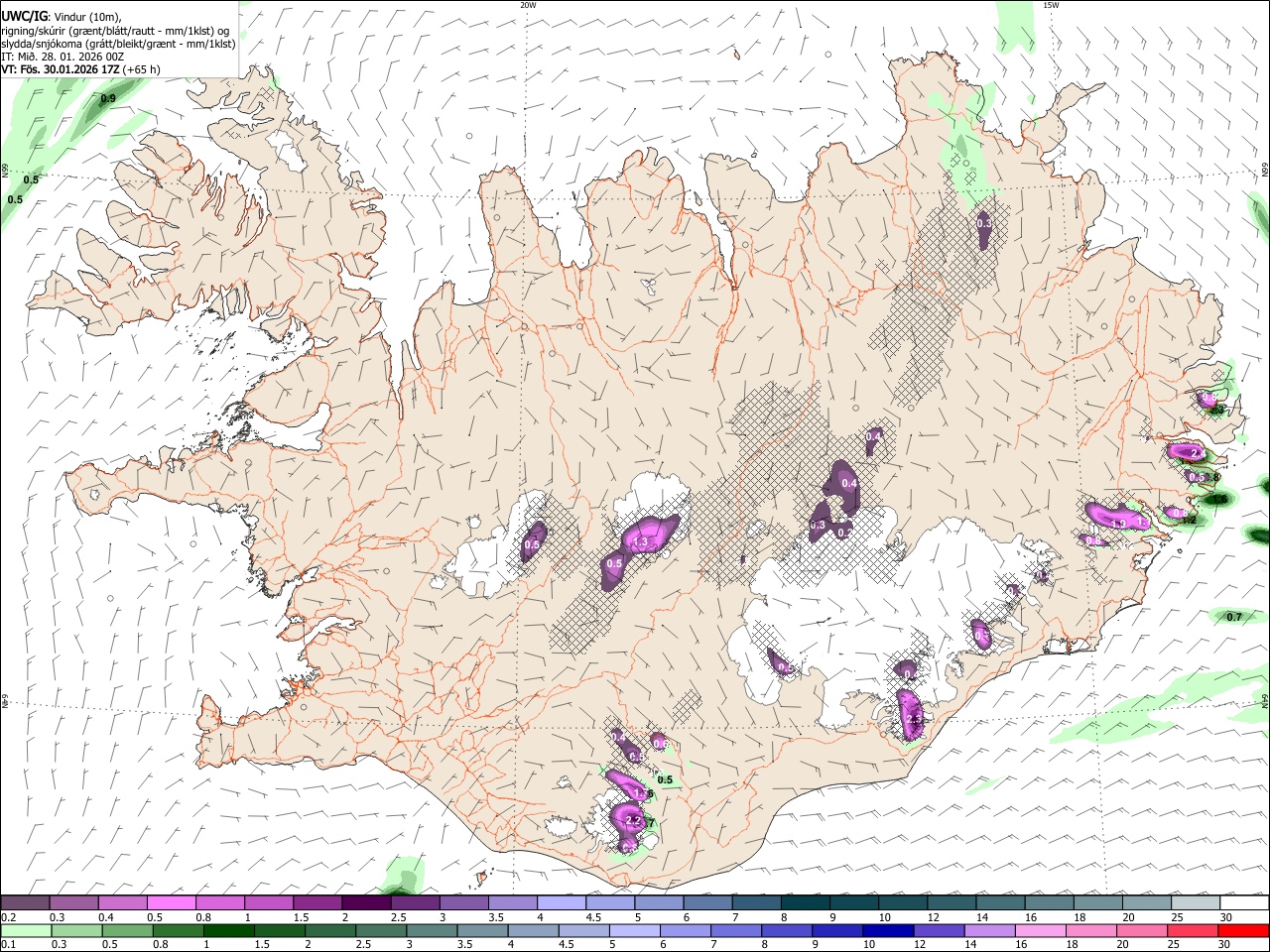Select the upper legend swatch for 7–8 mm

pyautogui.click(x=755, y=903)
